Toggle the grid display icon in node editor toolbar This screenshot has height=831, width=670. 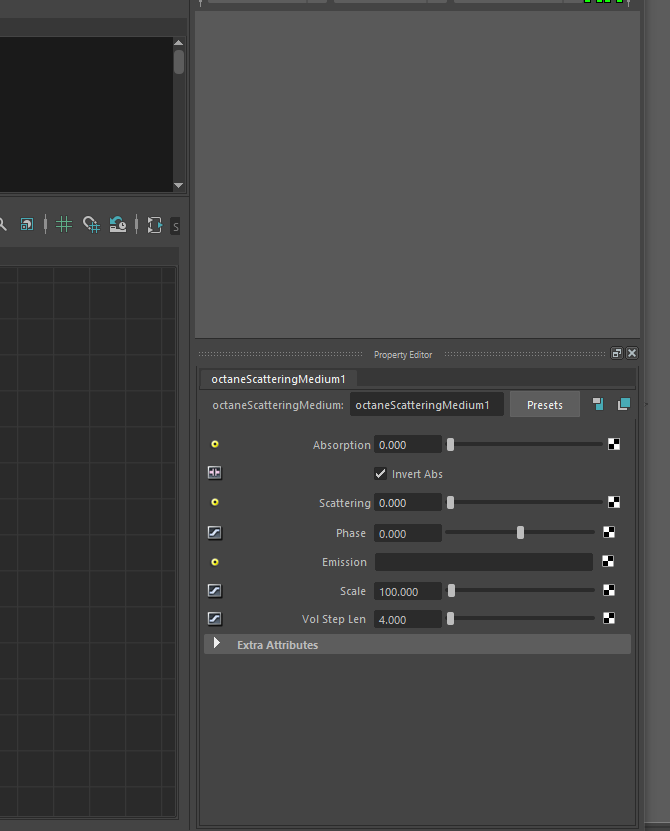click(64, 224)
